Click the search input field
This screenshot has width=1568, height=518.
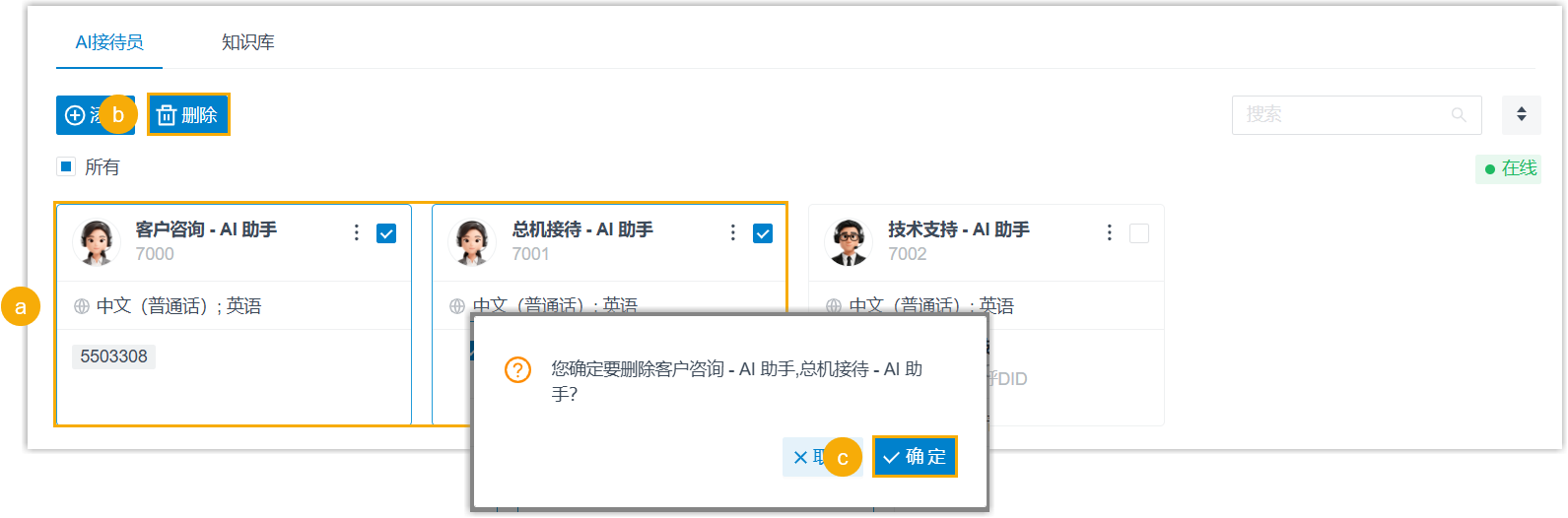[x=1340, y=115]
